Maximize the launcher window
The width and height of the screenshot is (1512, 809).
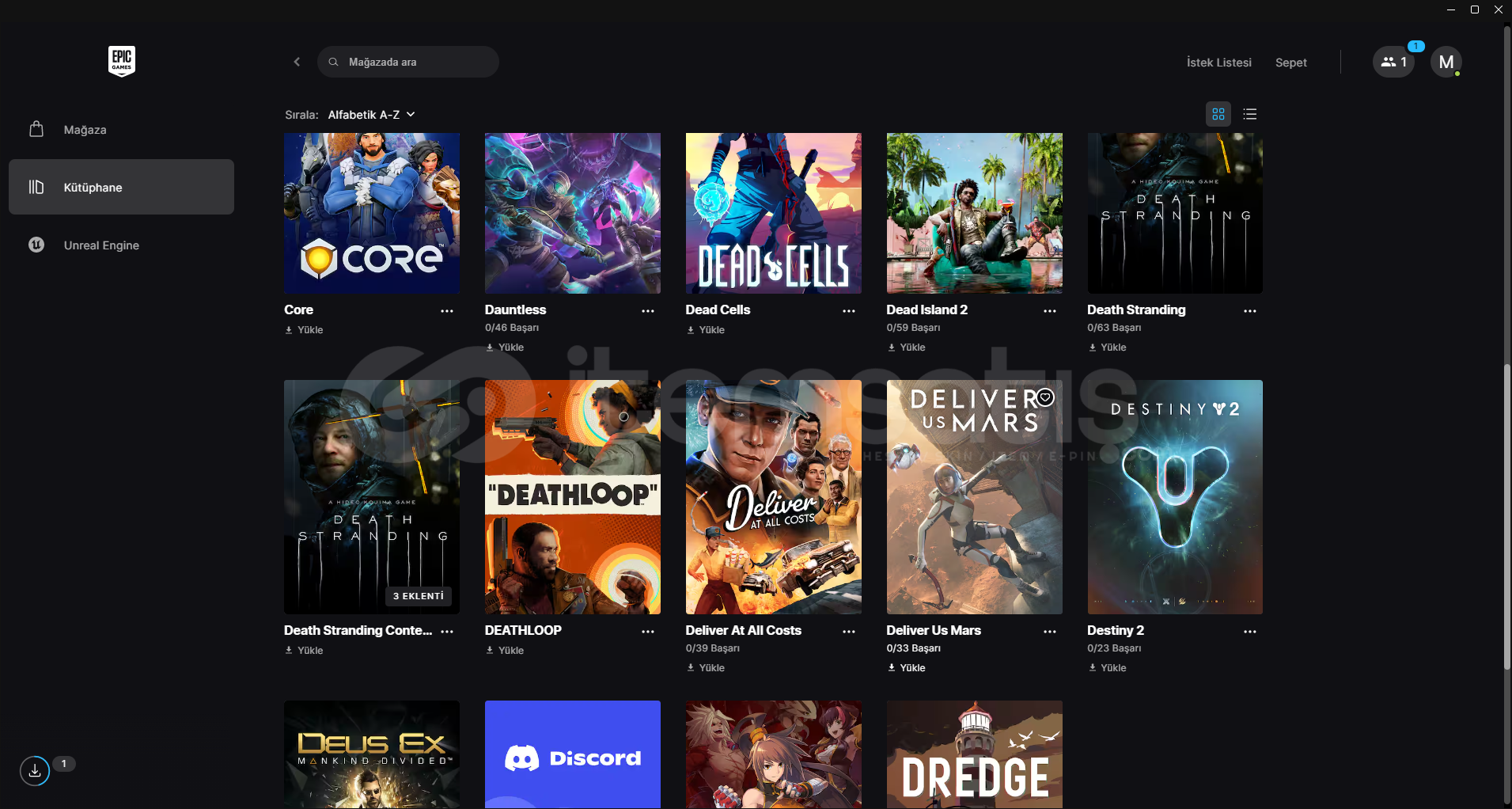[x=1475, y=9]
